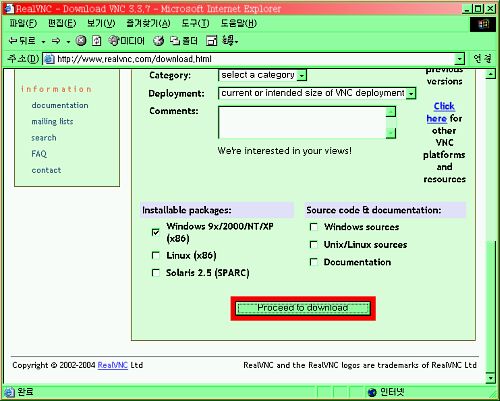Expand the address bar URL dropdown
The image size is (500, 401).
point(460,59)
